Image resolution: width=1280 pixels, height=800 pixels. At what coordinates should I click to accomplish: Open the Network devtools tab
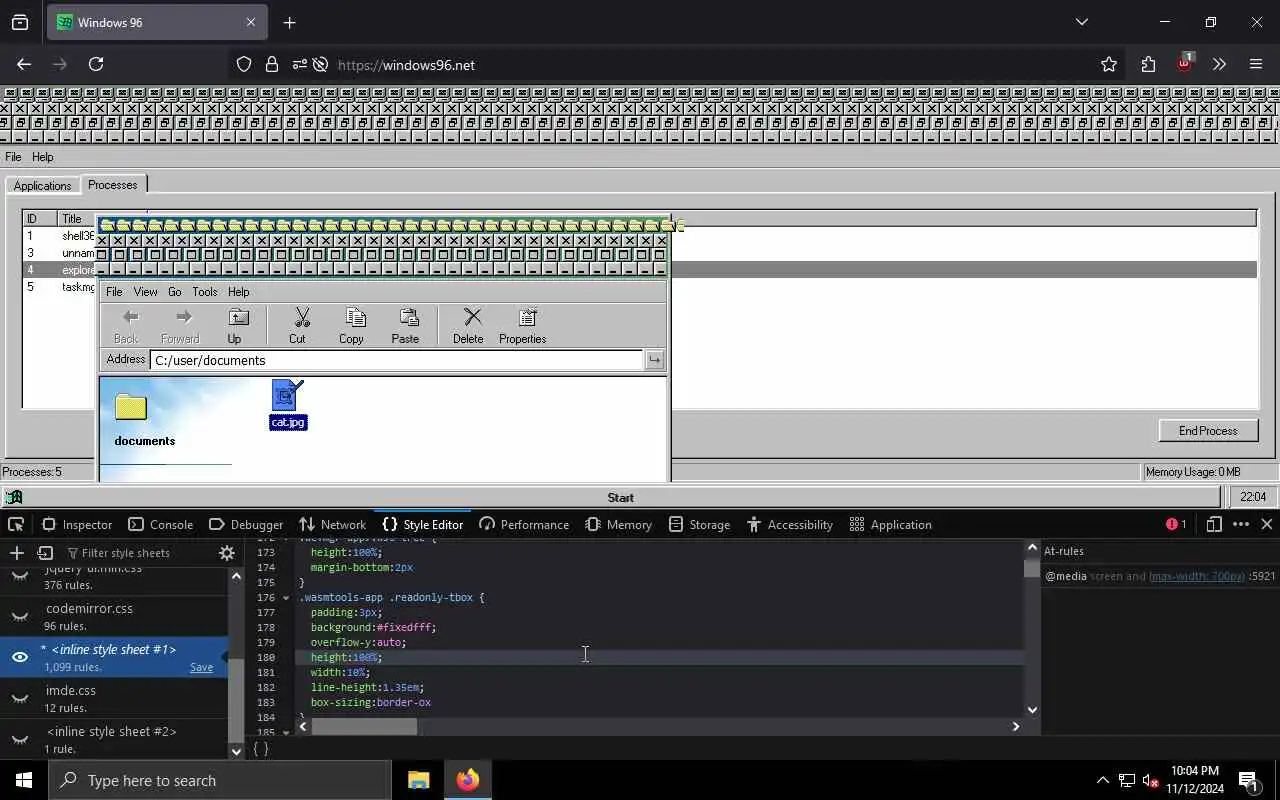click(x=332, y=524)
